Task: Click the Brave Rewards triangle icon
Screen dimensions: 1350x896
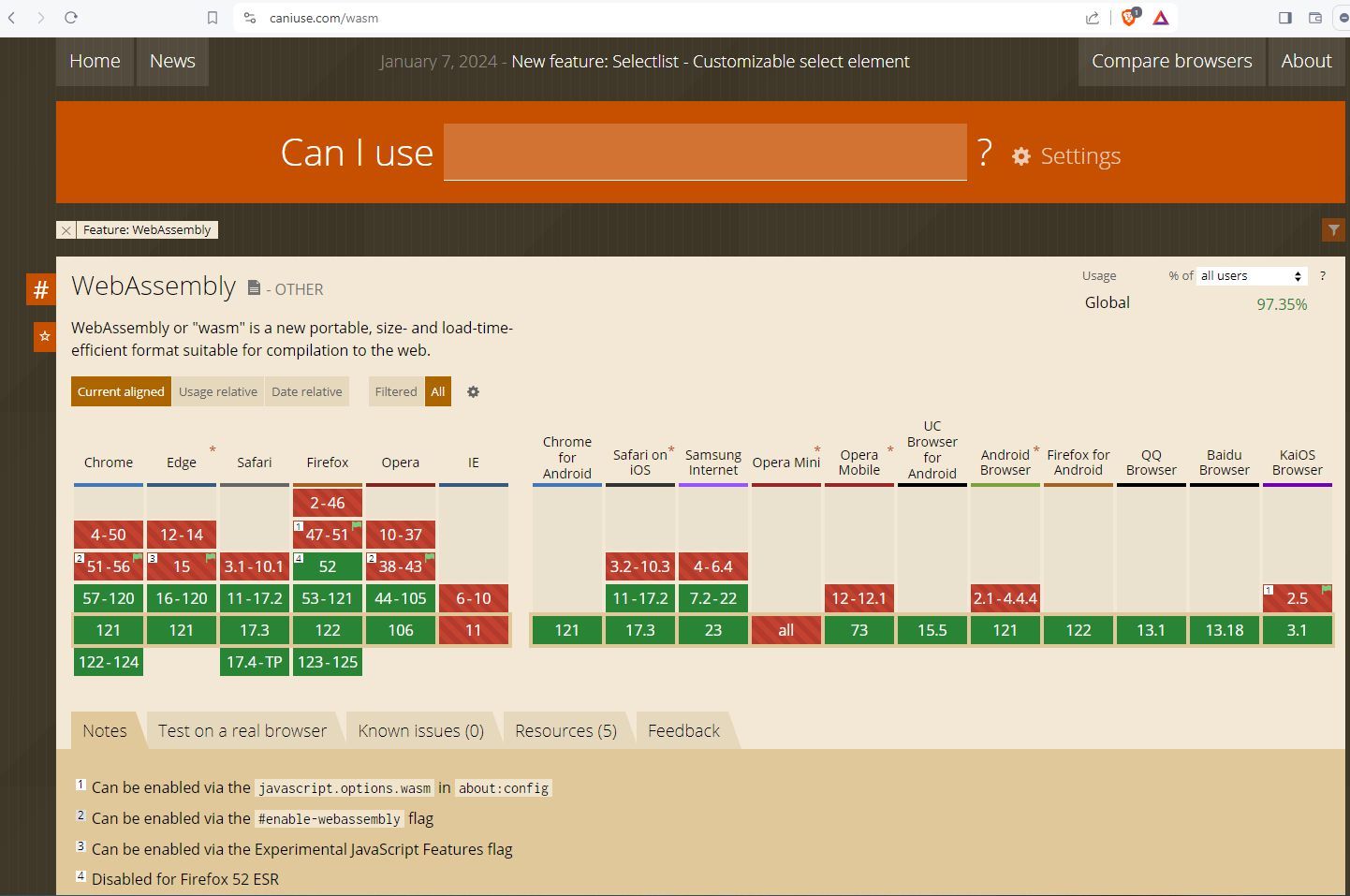Action: click(1161, 18)
